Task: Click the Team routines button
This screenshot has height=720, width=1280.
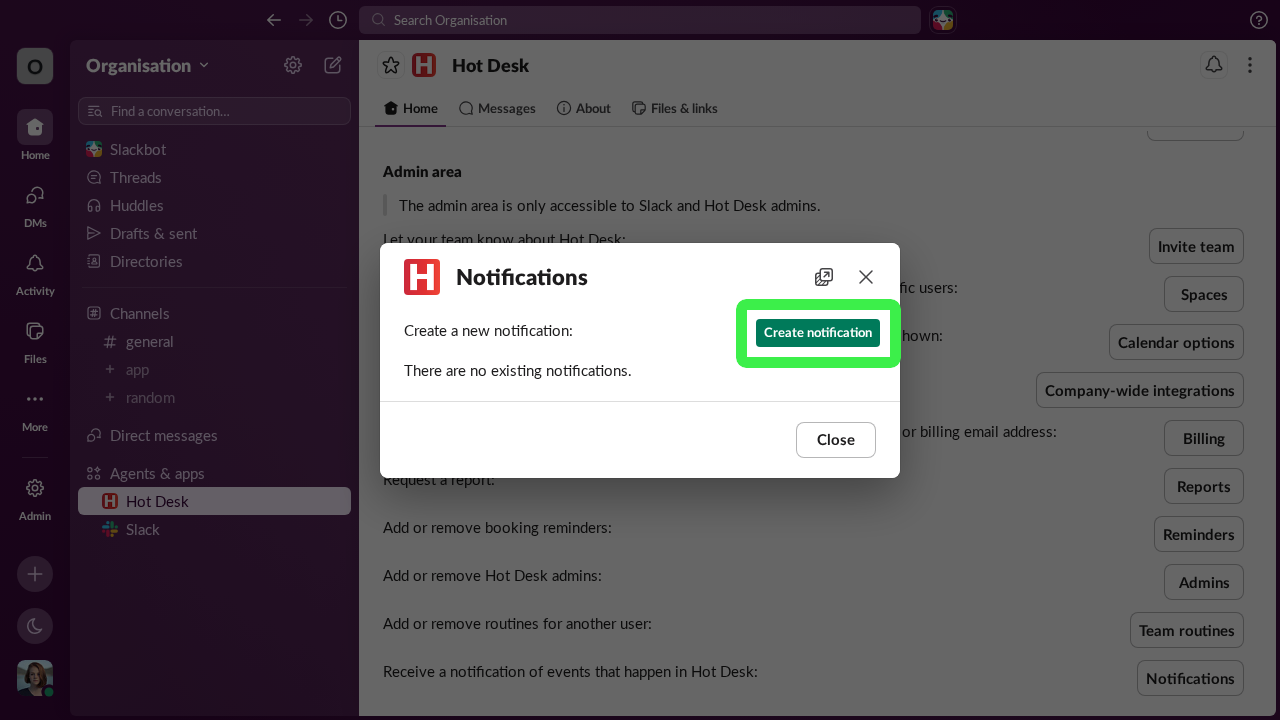Action: coord(1187,630)
